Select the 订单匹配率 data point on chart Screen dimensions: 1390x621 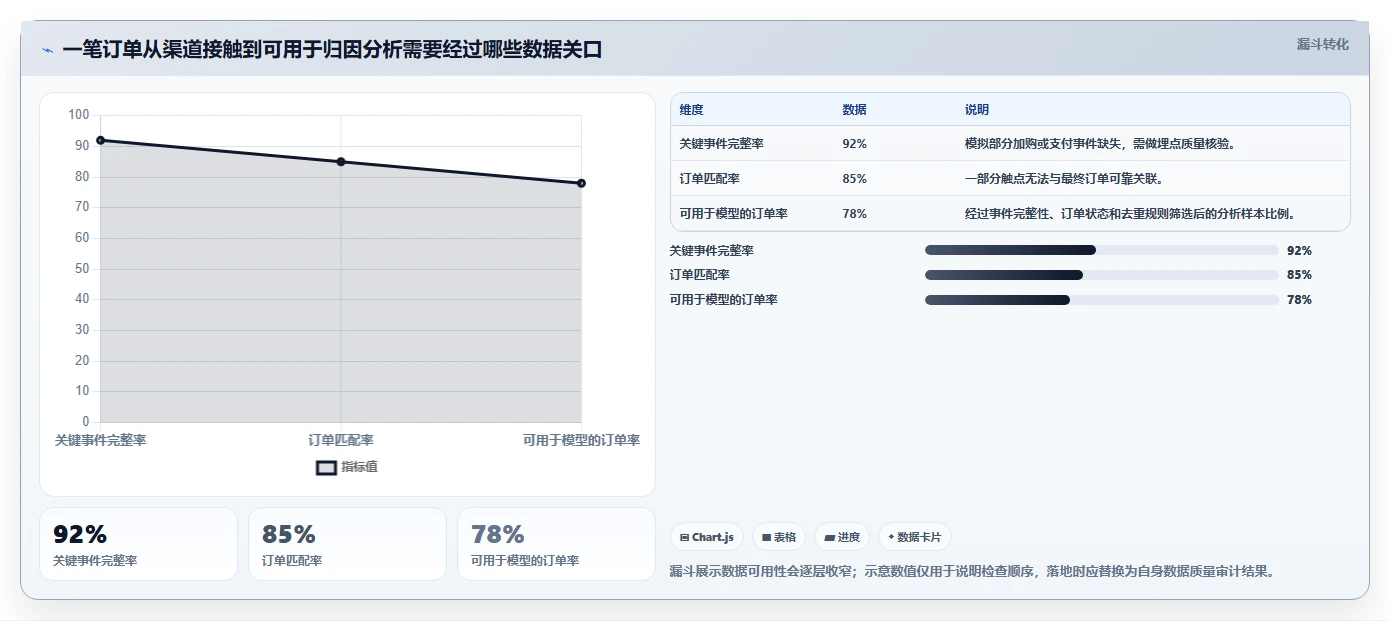pos(341,162)
